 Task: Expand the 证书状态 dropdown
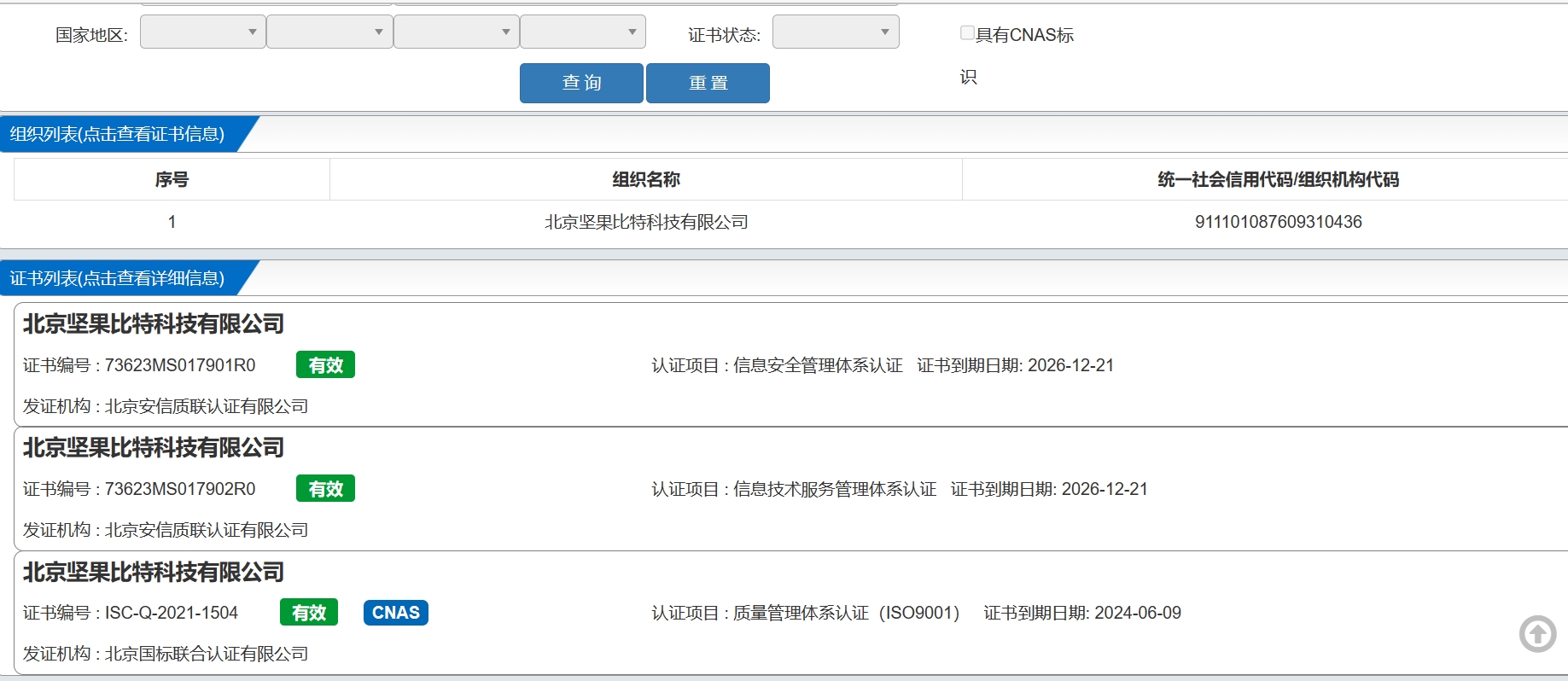(836, 32)
